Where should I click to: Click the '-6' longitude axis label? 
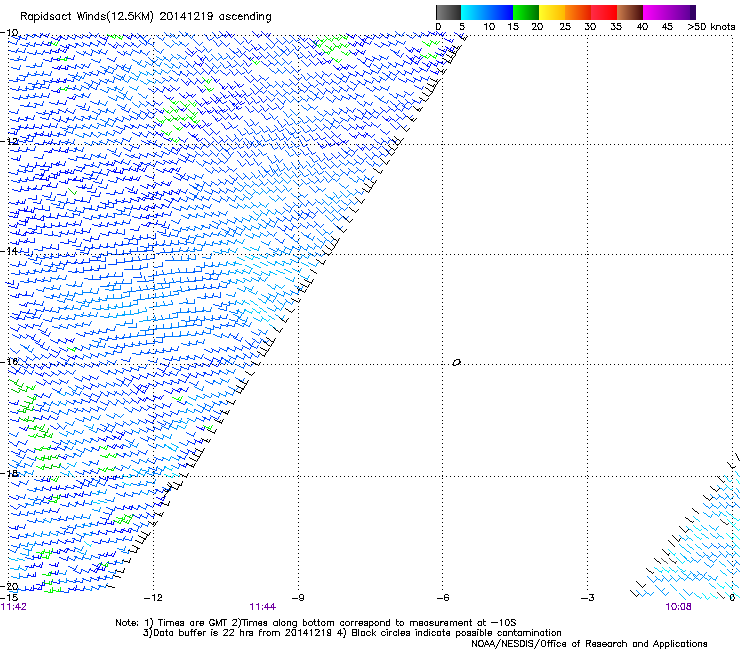point(443,598)
